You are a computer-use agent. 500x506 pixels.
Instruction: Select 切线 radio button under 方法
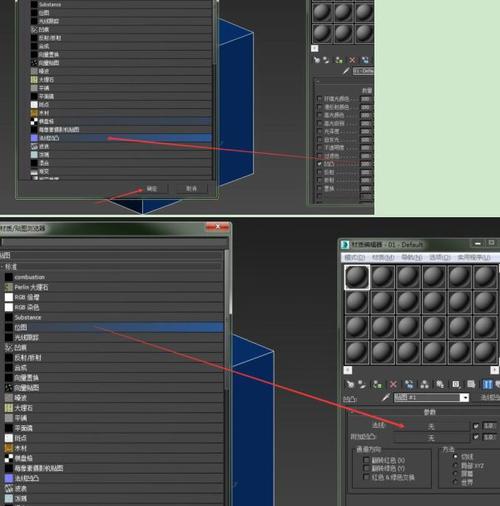click(x=455, y=457)
